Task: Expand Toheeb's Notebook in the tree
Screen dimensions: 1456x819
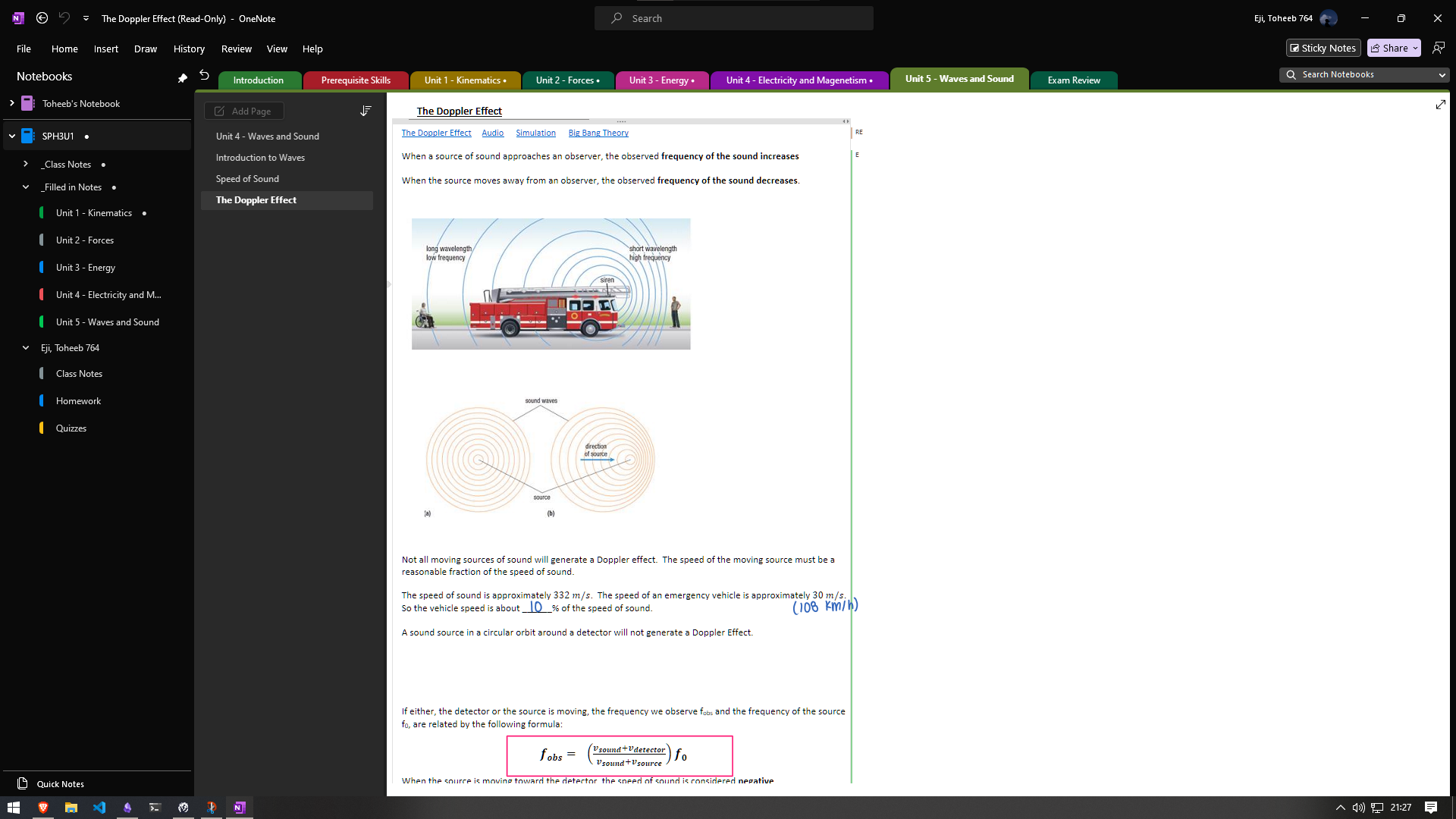Action: pos(11,103)
